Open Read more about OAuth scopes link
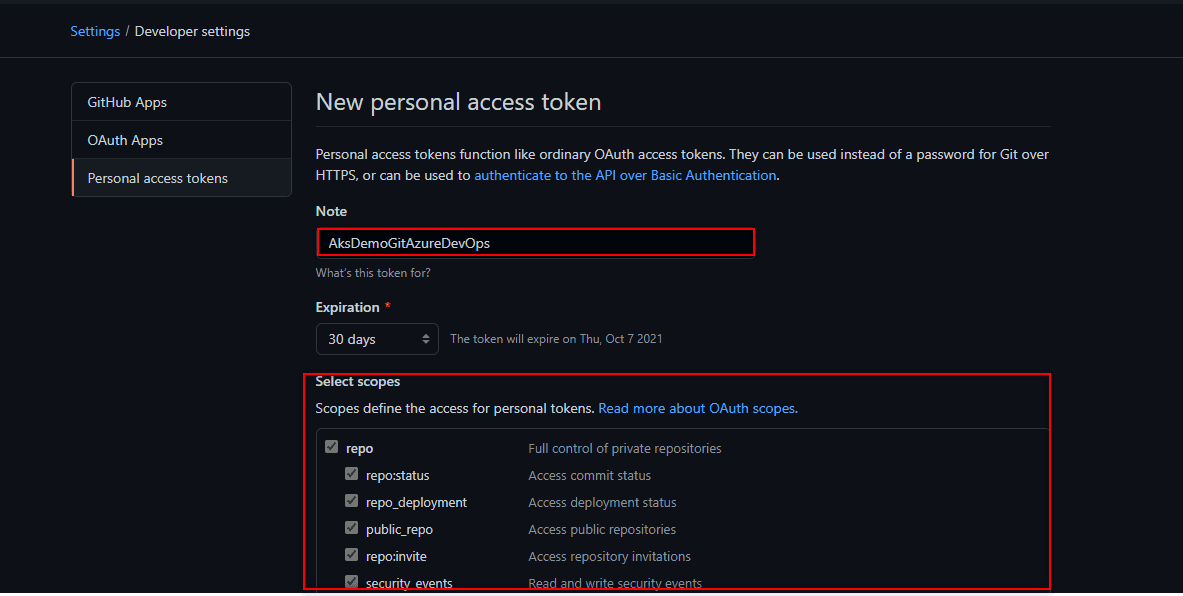 (697, 408)
